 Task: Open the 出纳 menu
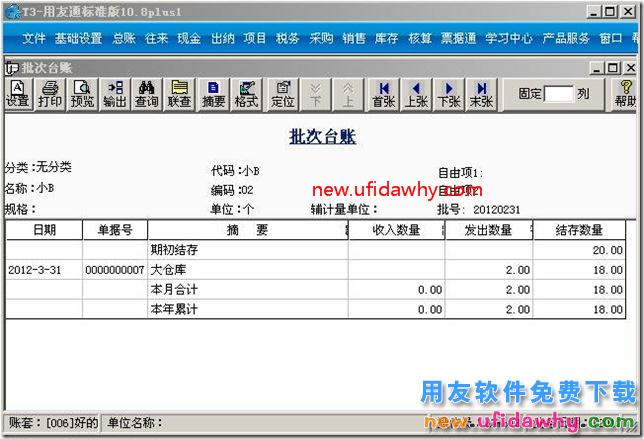point(223,39)
